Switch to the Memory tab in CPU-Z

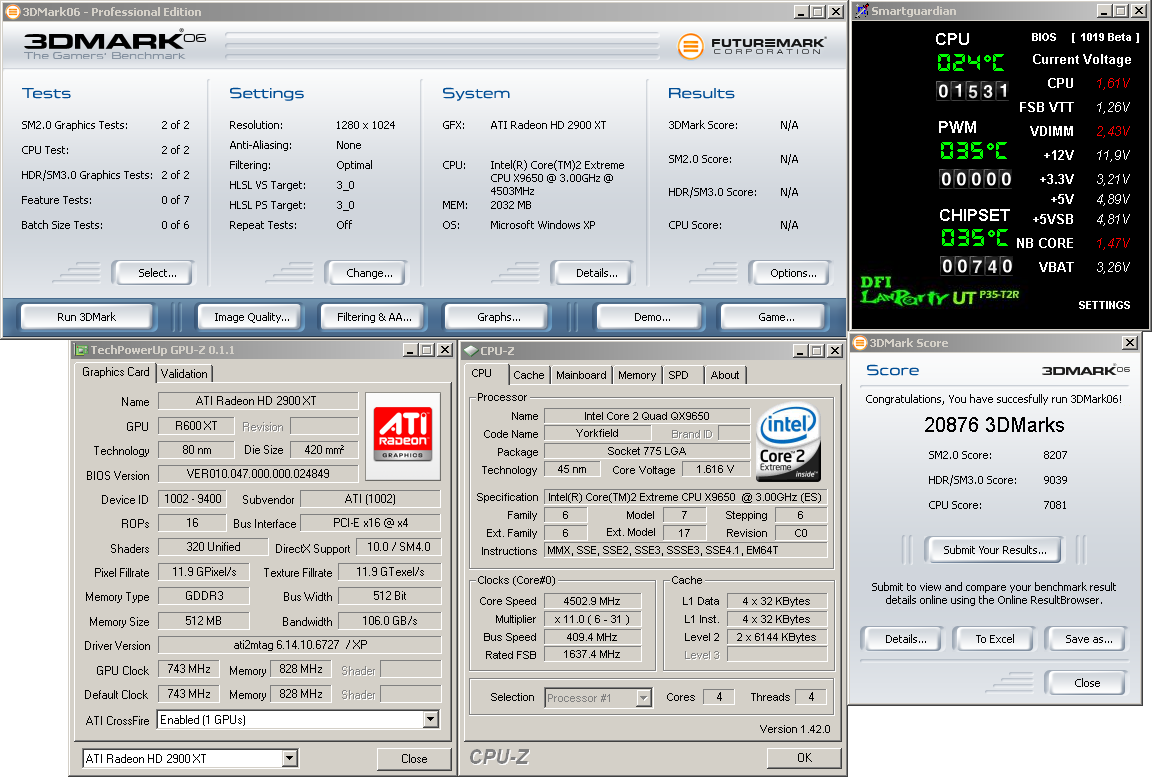637,375
